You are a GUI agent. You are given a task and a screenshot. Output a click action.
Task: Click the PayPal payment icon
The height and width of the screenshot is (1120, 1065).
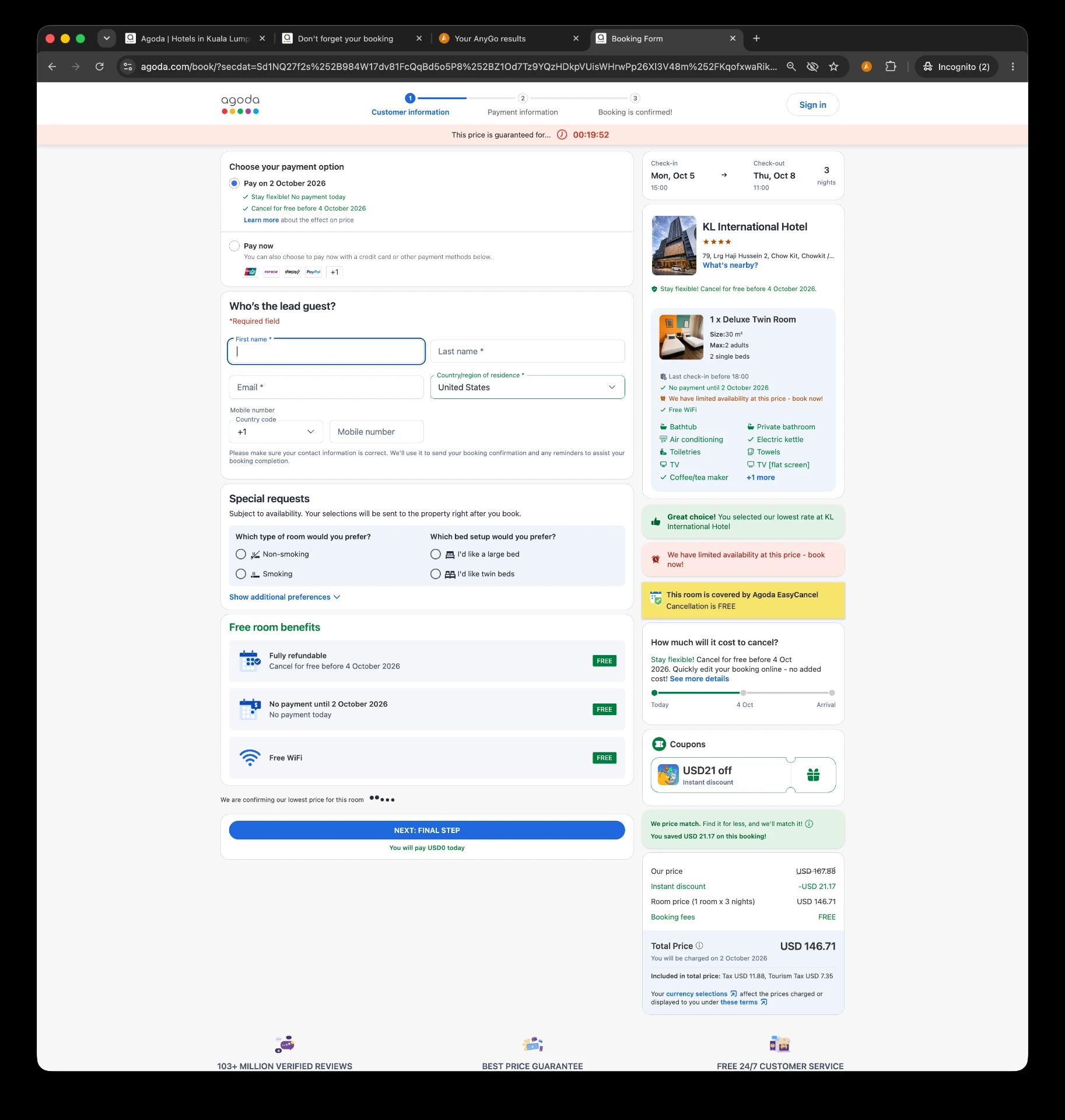click(313, 272)
